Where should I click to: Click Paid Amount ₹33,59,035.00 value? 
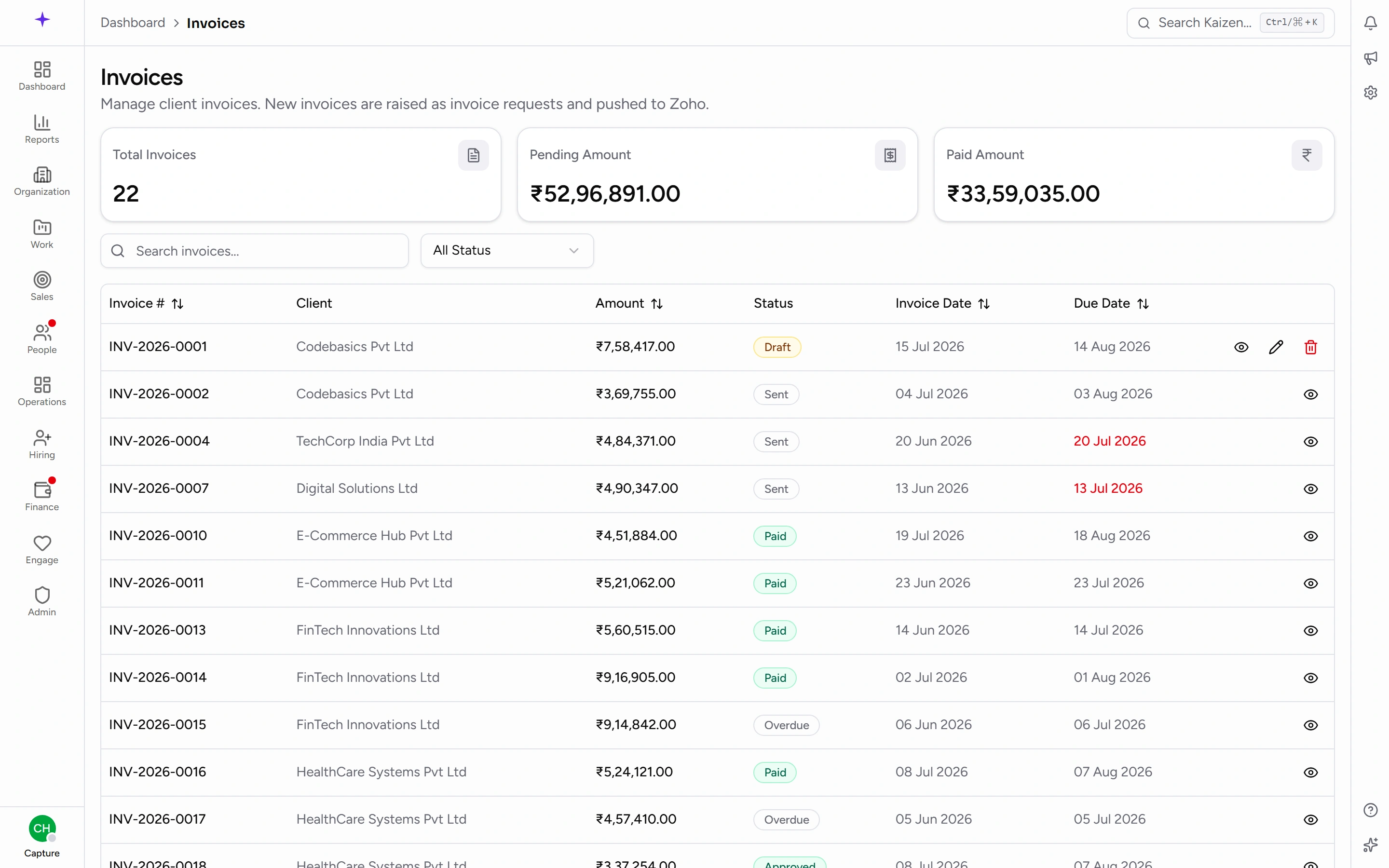tap(1023, 193)
